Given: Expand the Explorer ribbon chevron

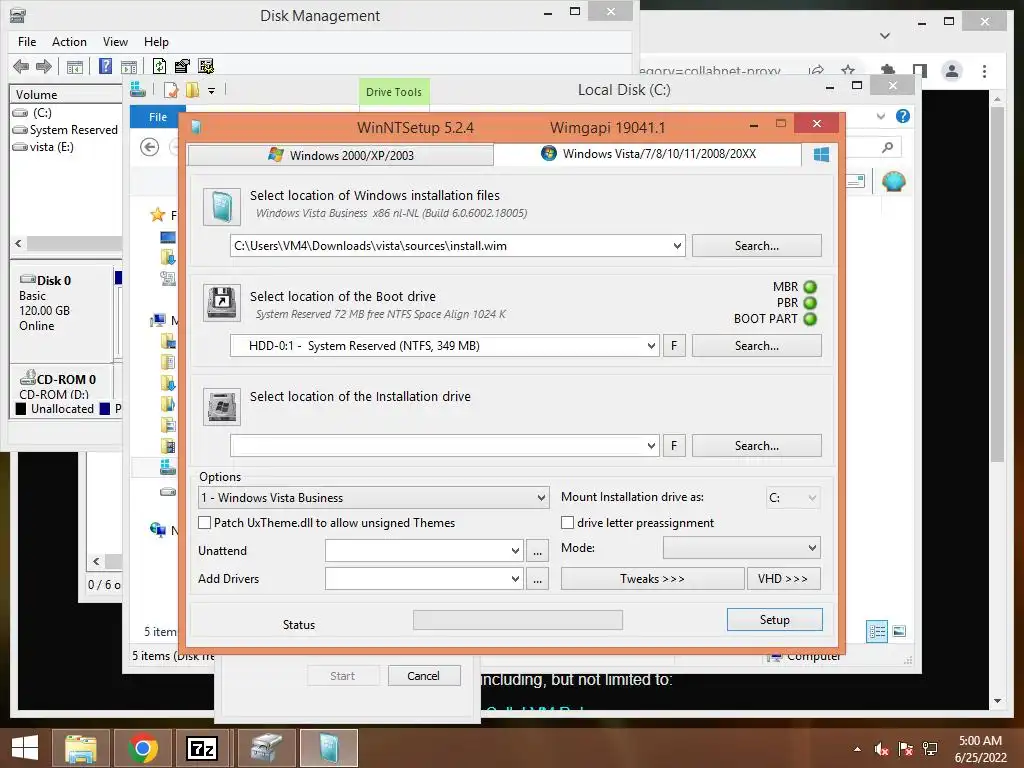Looking at the screenshot, I should (881, 116).
